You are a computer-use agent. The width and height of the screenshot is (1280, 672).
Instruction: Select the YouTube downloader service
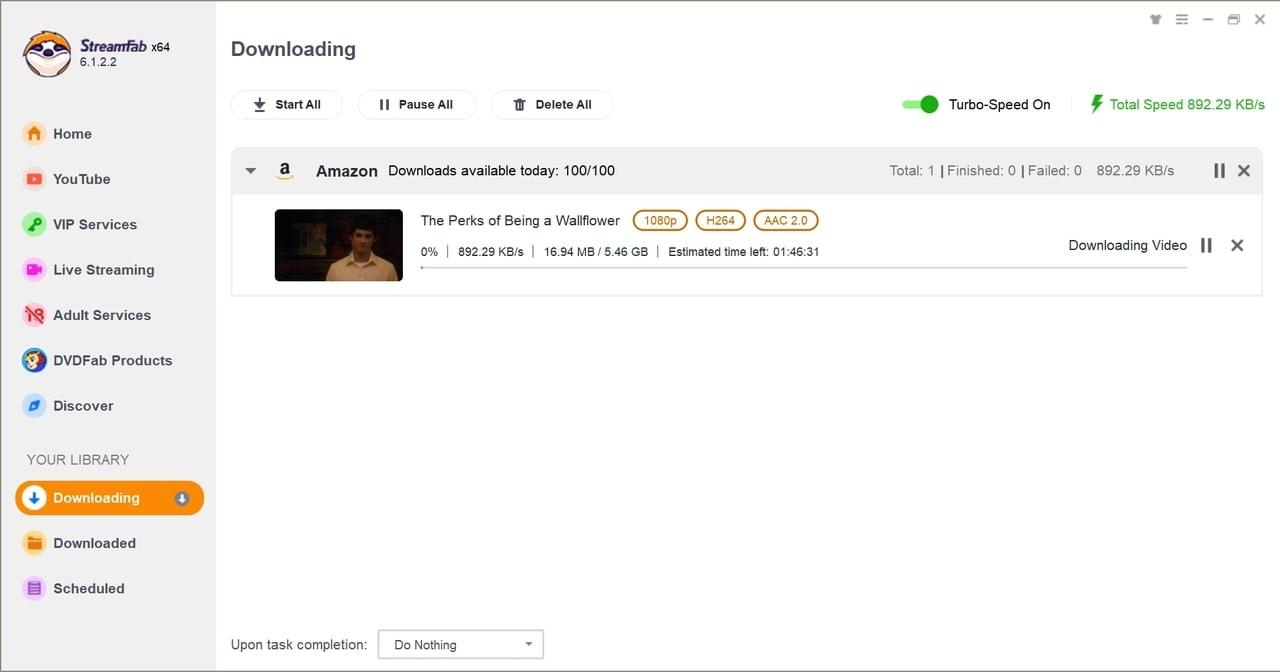[x=81, y=179]
